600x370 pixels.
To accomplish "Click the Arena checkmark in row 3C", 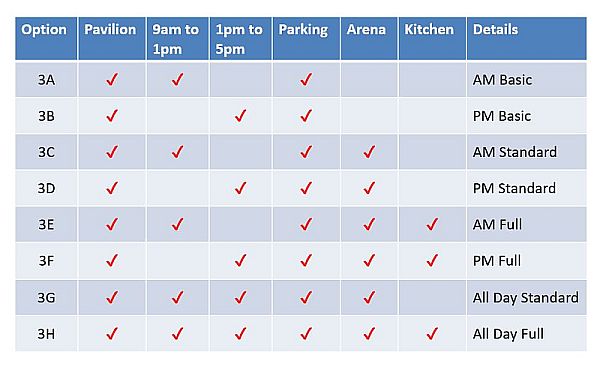I will [369, 152].
